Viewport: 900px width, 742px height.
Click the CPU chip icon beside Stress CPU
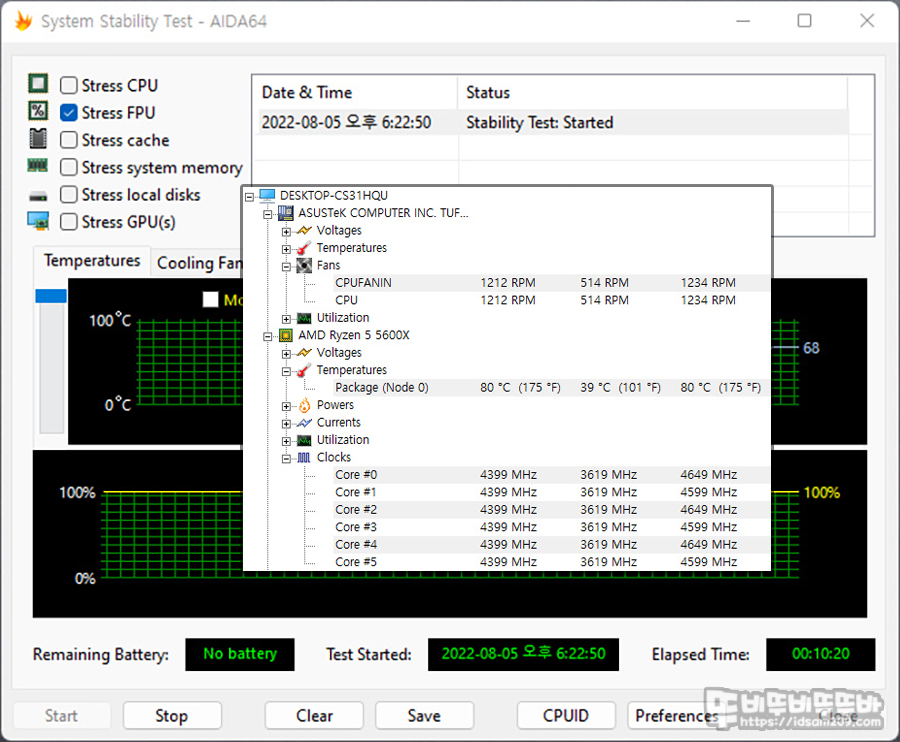pos(38,84)
